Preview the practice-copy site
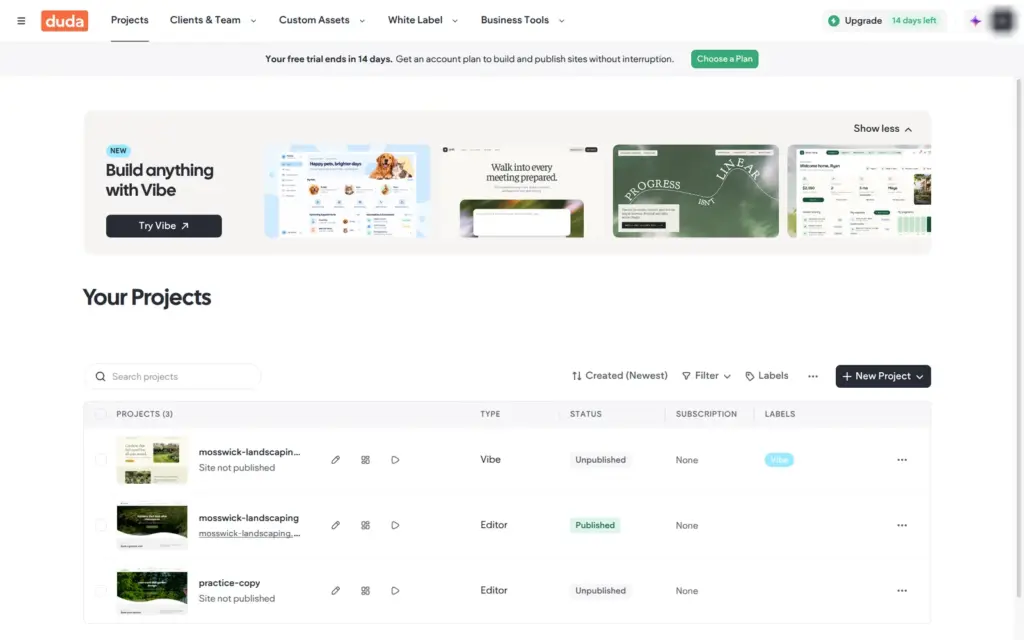 (395, 590)
